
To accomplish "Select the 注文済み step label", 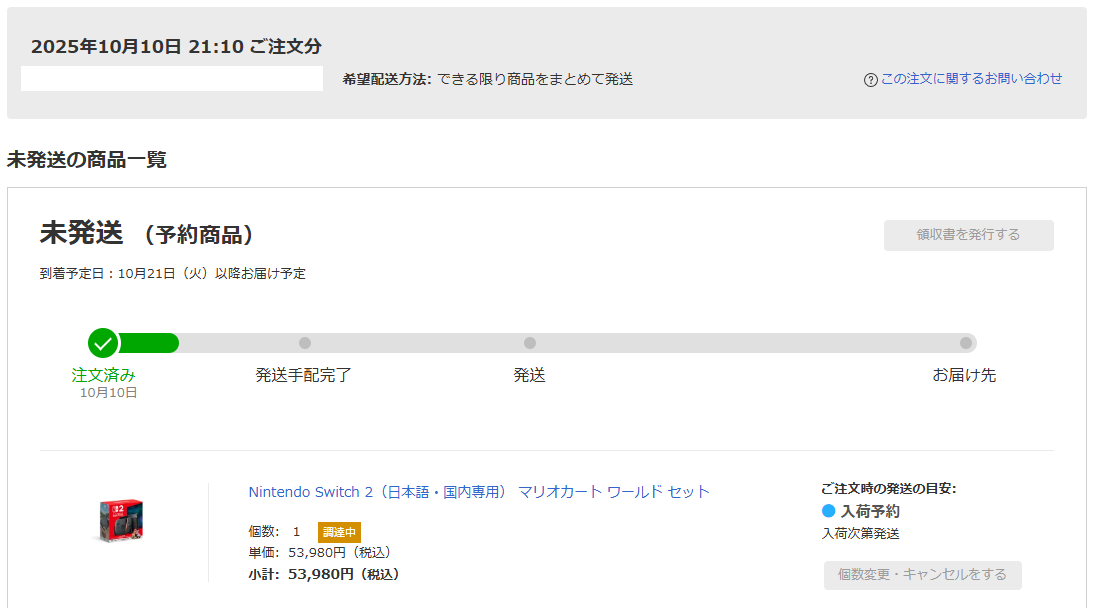I will coord(103,375).
